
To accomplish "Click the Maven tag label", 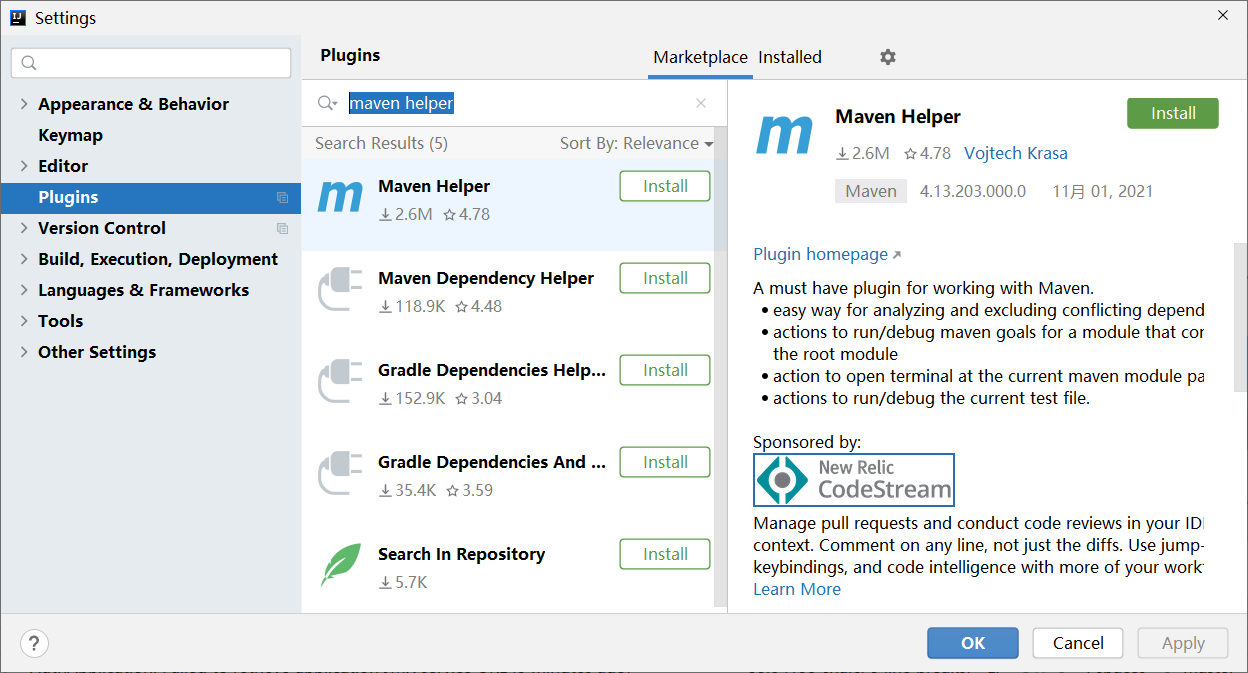I will coord(871,191).
